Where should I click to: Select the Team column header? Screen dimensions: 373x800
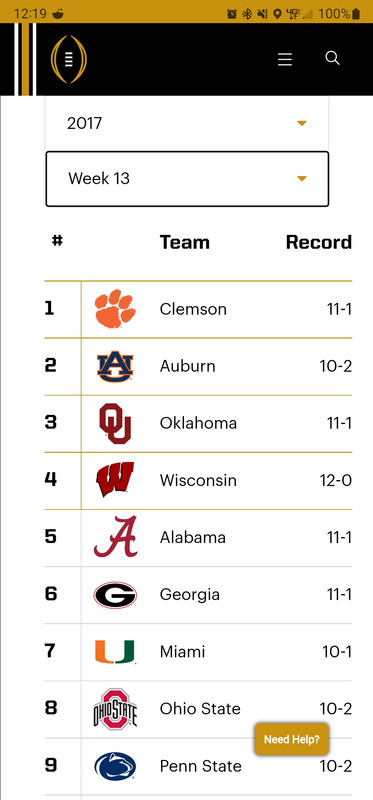(185, 242)
